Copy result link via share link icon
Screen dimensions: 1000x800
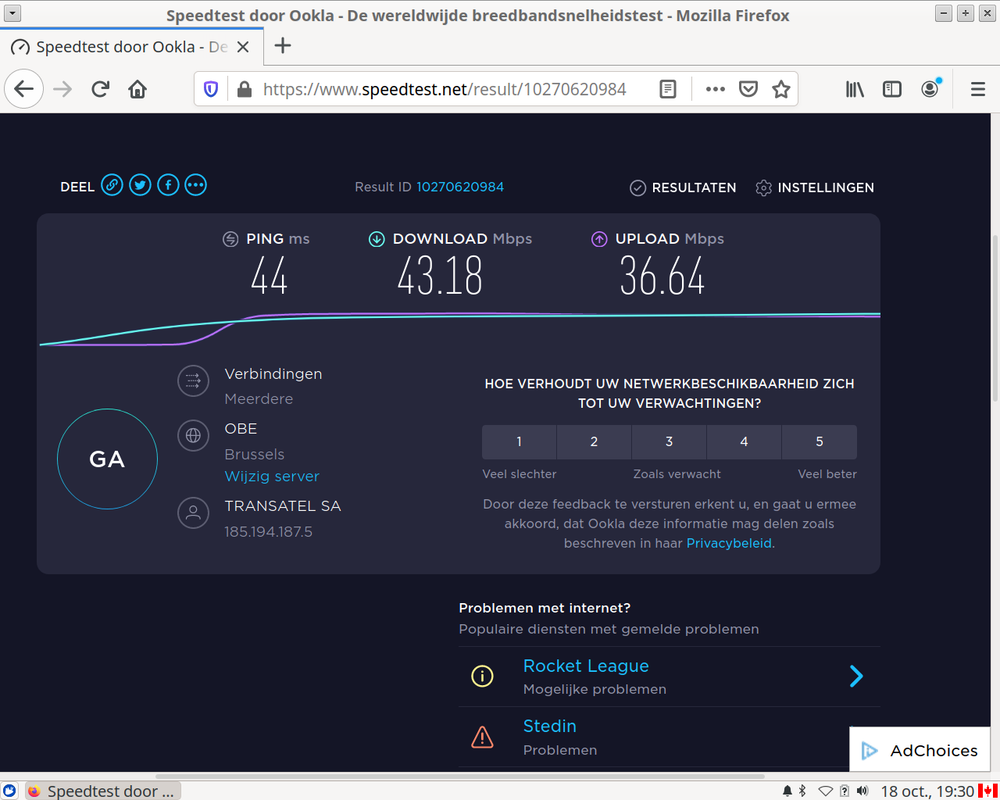pyautogui.click(x=112, y=186)
